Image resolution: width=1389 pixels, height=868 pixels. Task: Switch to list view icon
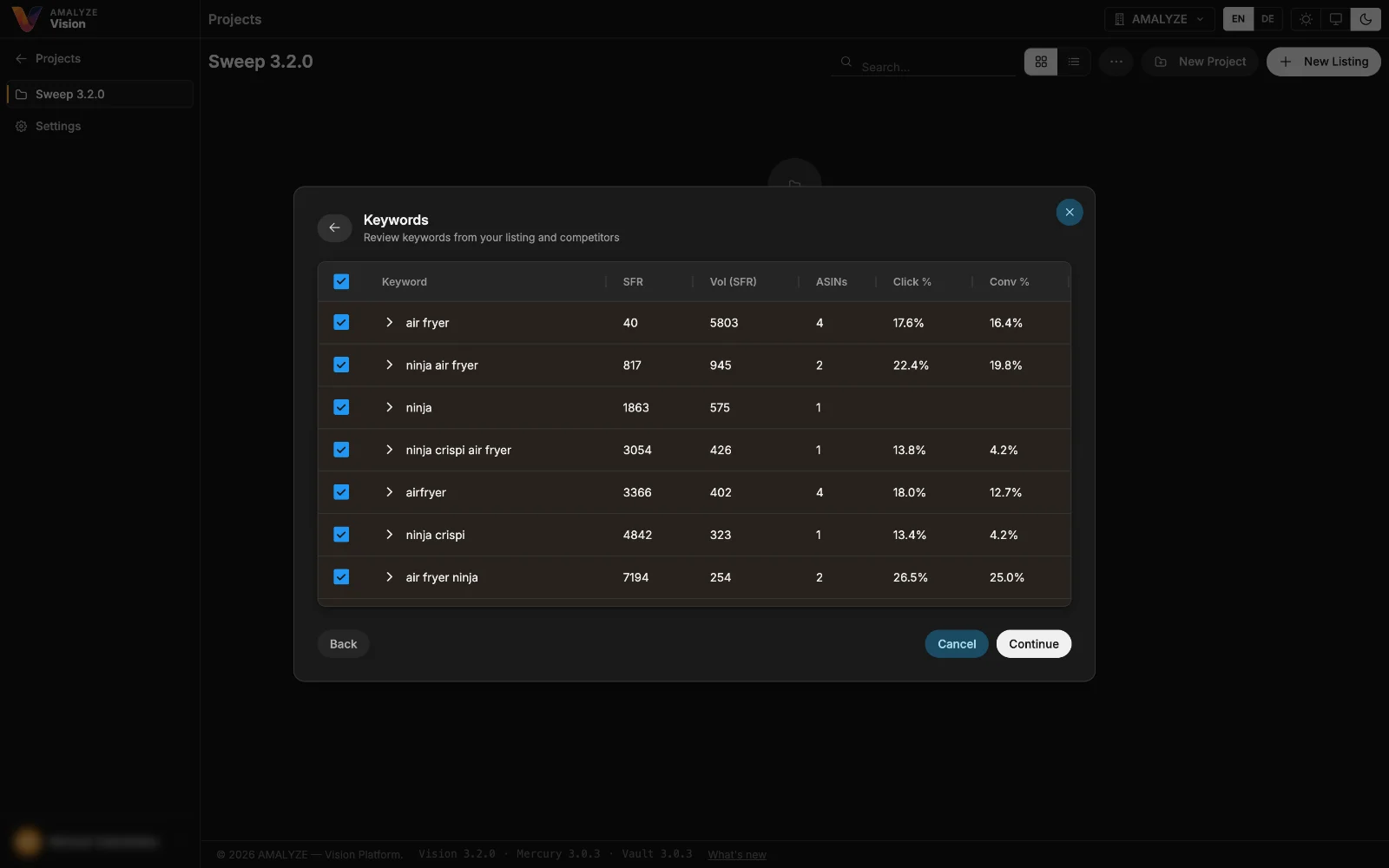[1074, 62]
